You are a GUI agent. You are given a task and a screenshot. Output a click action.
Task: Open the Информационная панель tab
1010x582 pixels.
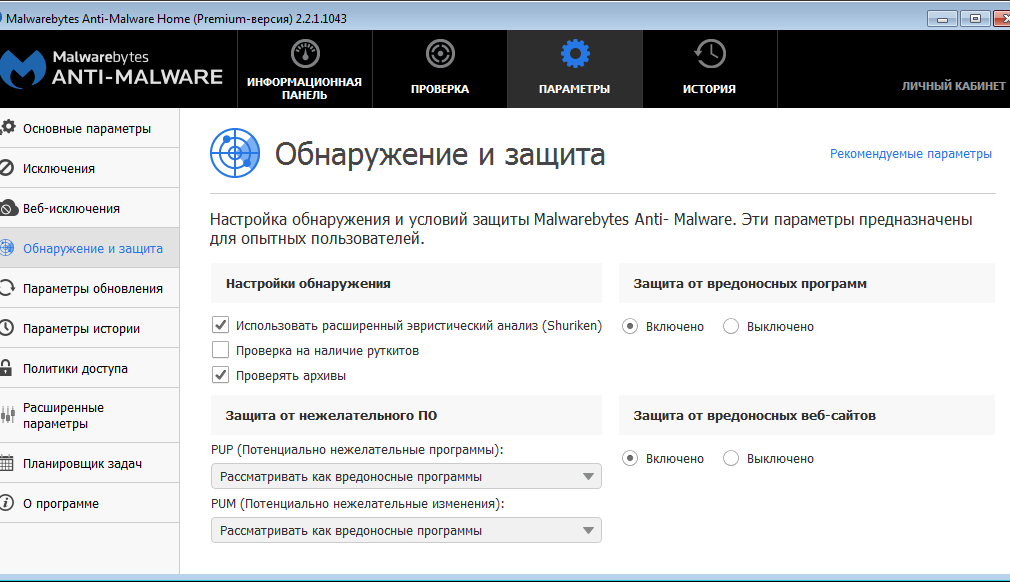(x=305, y=69)
